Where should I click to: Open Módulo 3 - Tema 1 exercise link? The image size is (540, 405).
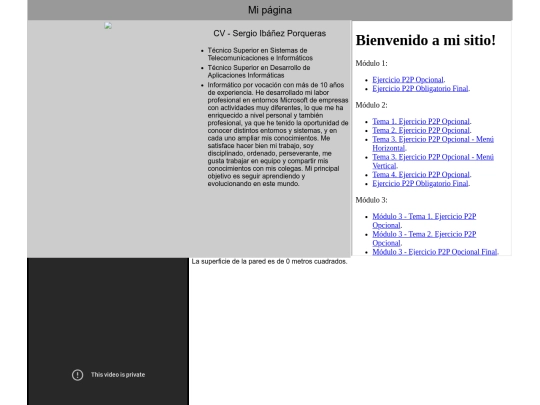pos(424,221)
